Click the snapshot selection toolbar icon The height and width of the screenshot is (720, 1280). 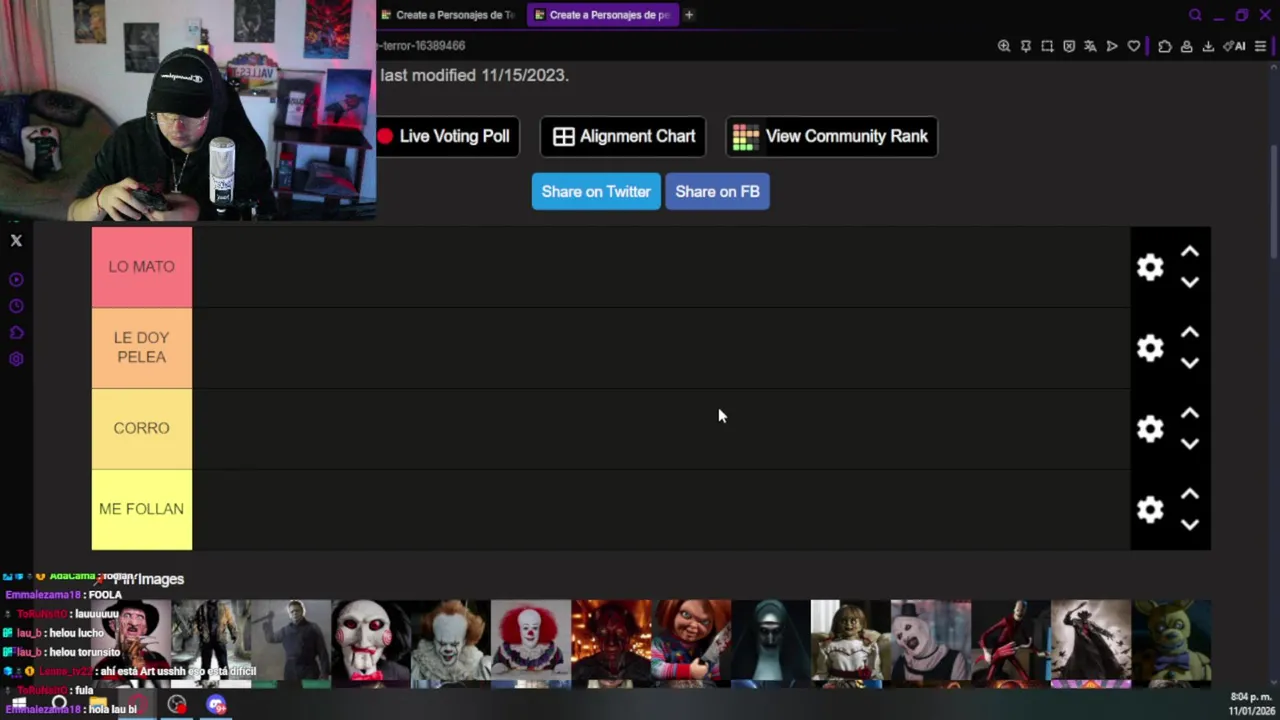(1047, 46)
